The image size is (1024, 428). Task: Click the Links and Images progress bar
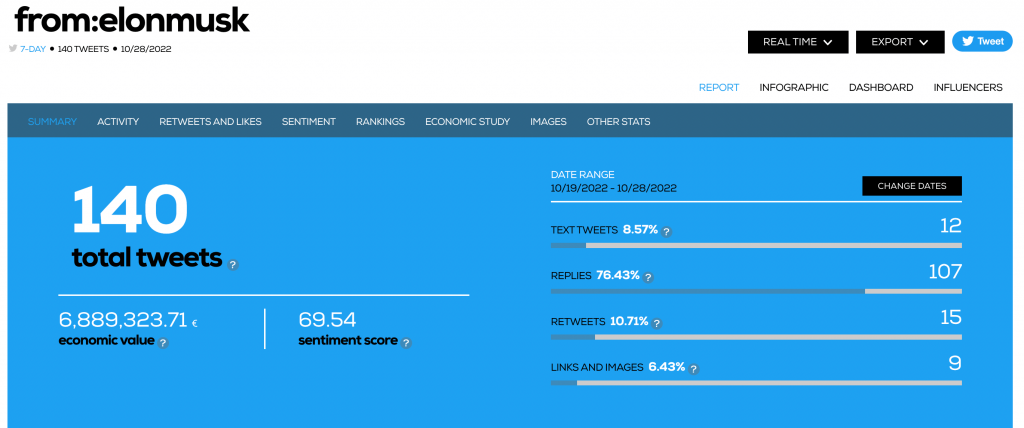tap(756, 383)
